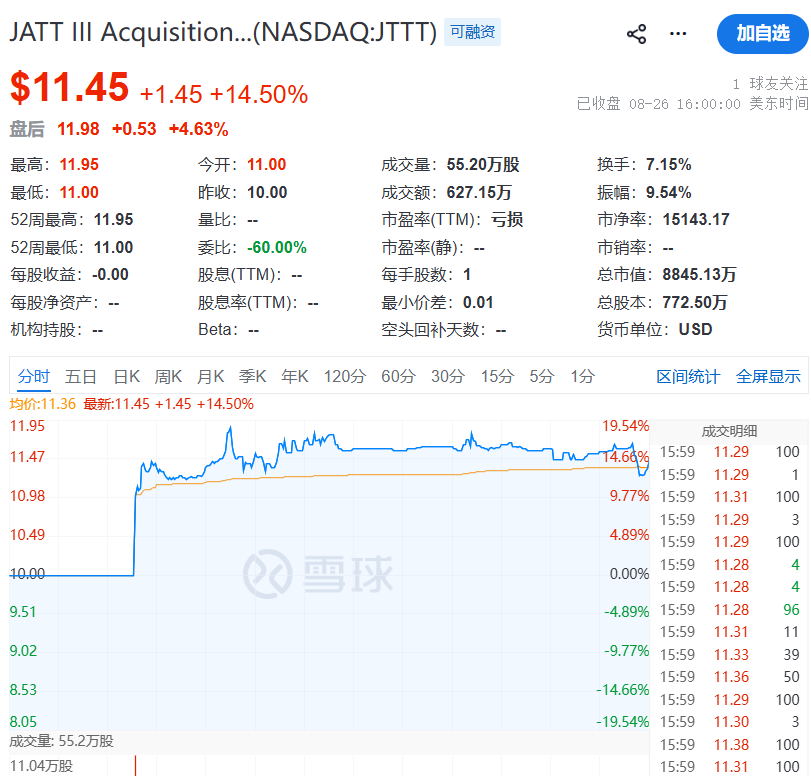Click the 市净率 value 15143.17

pyautogui.click(x=696, y=219)
